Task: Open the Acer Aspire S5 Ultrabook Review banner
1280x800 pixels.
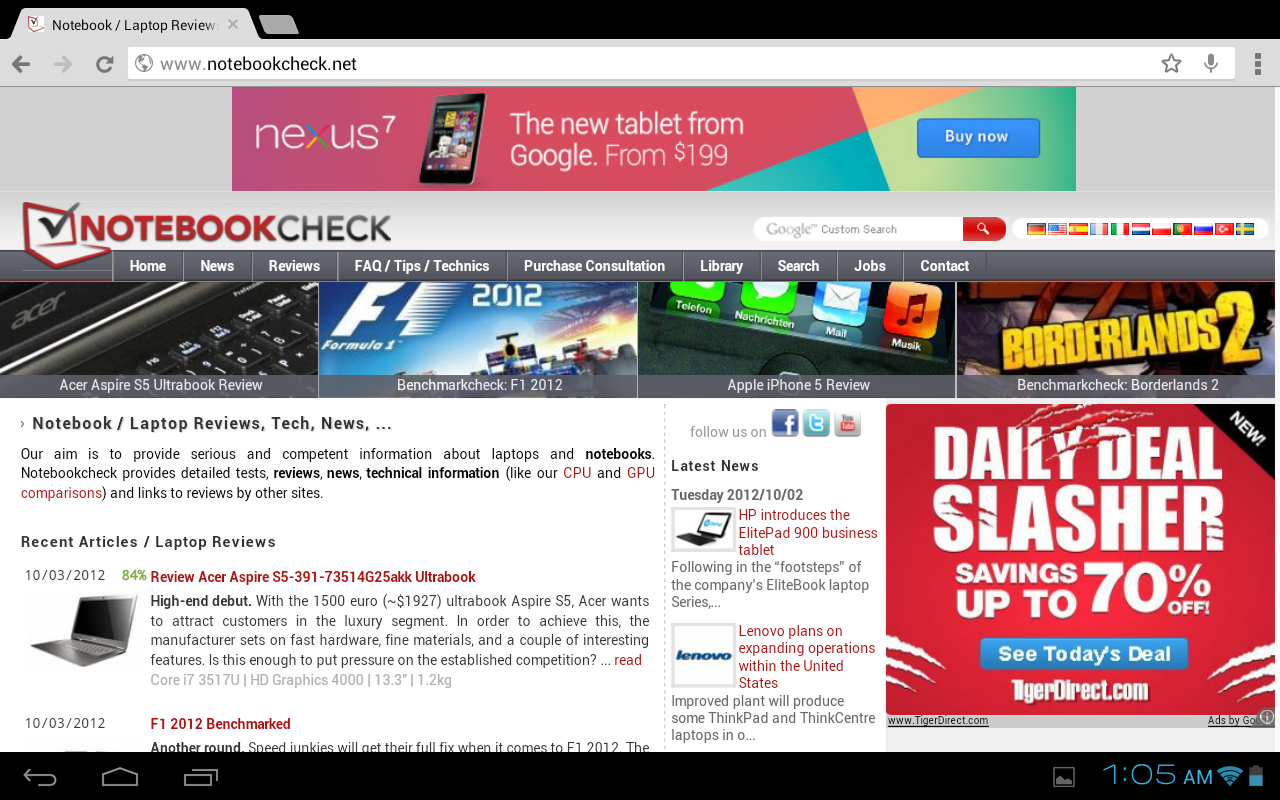Action: click(x=159, y=340)
